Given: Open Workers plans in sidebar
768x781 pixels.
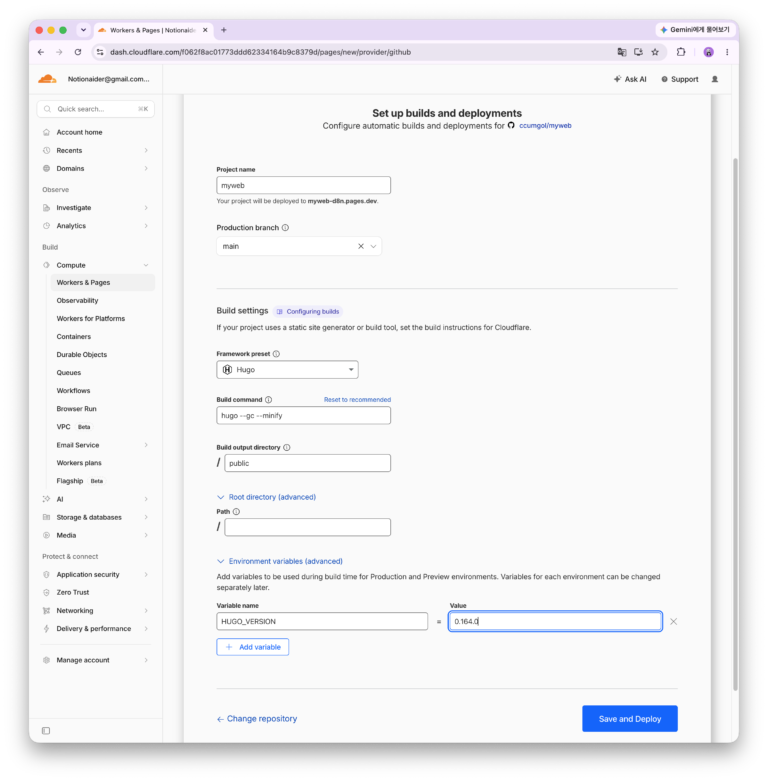Looking at the screenshot, I should (x=79, y=463).
